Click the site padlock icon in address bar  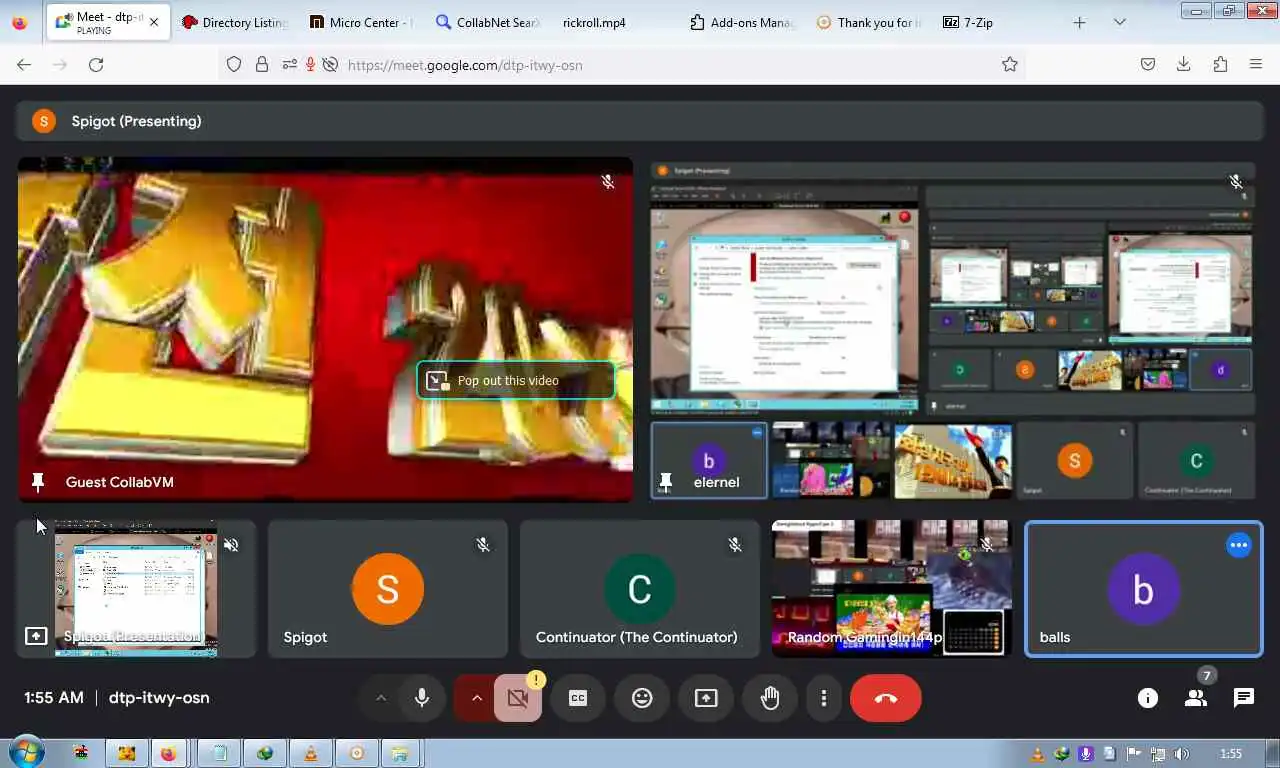(262, 64)
